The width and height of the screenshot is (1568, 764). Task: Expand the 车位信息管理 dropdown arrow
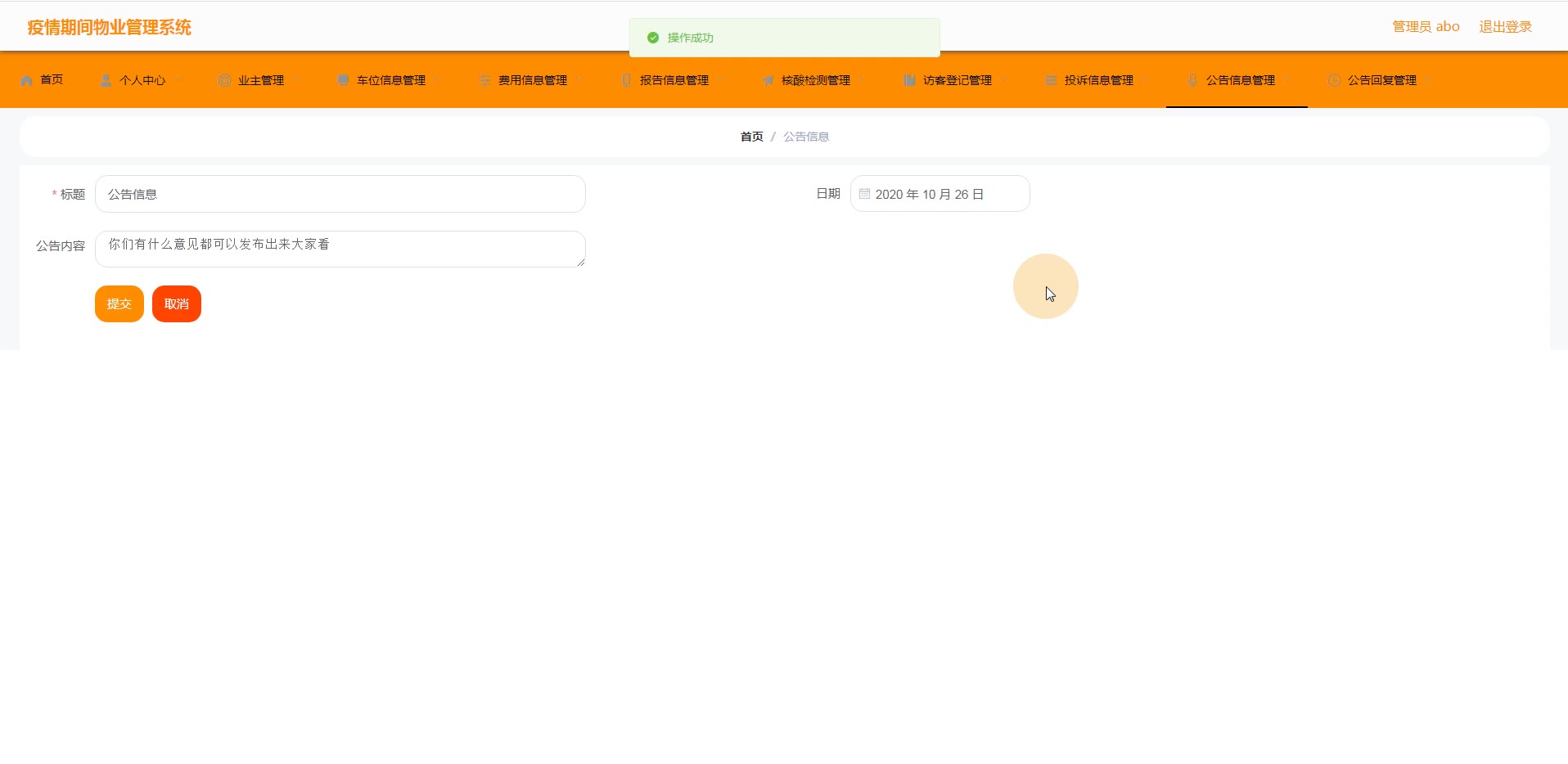tap(438, 80)
